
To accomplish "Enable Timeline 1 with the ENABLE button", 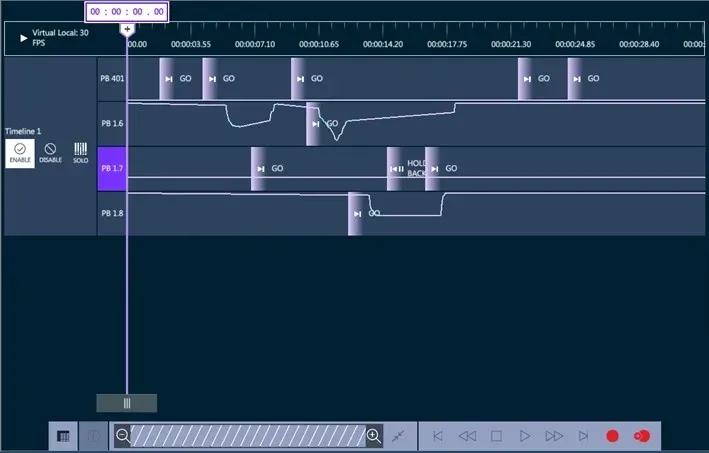I will (20, 153).
